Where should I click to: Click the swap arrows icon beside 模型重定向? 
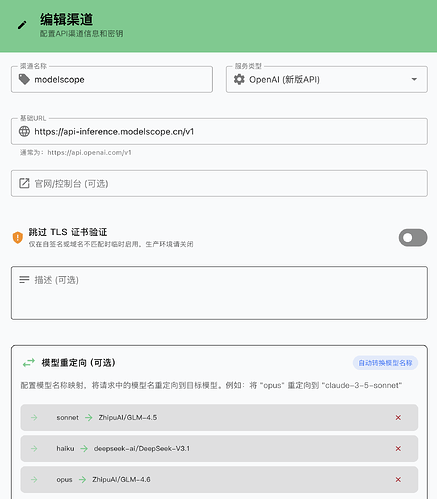click(29, 362)
